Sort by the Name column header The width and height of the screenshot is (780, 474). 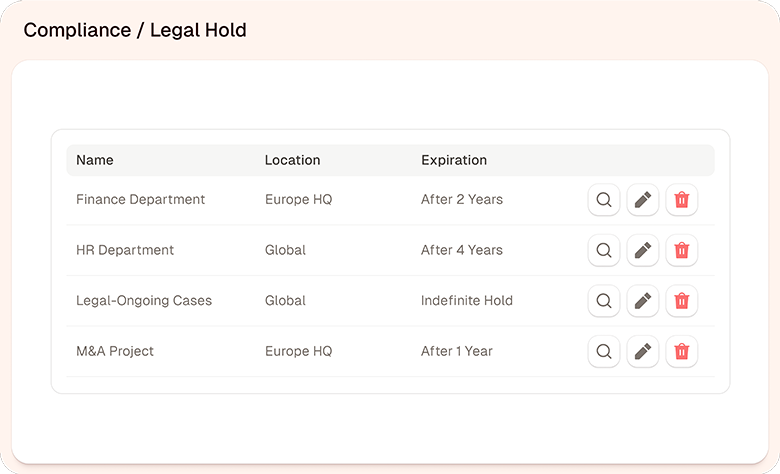(x=95, y=160)
